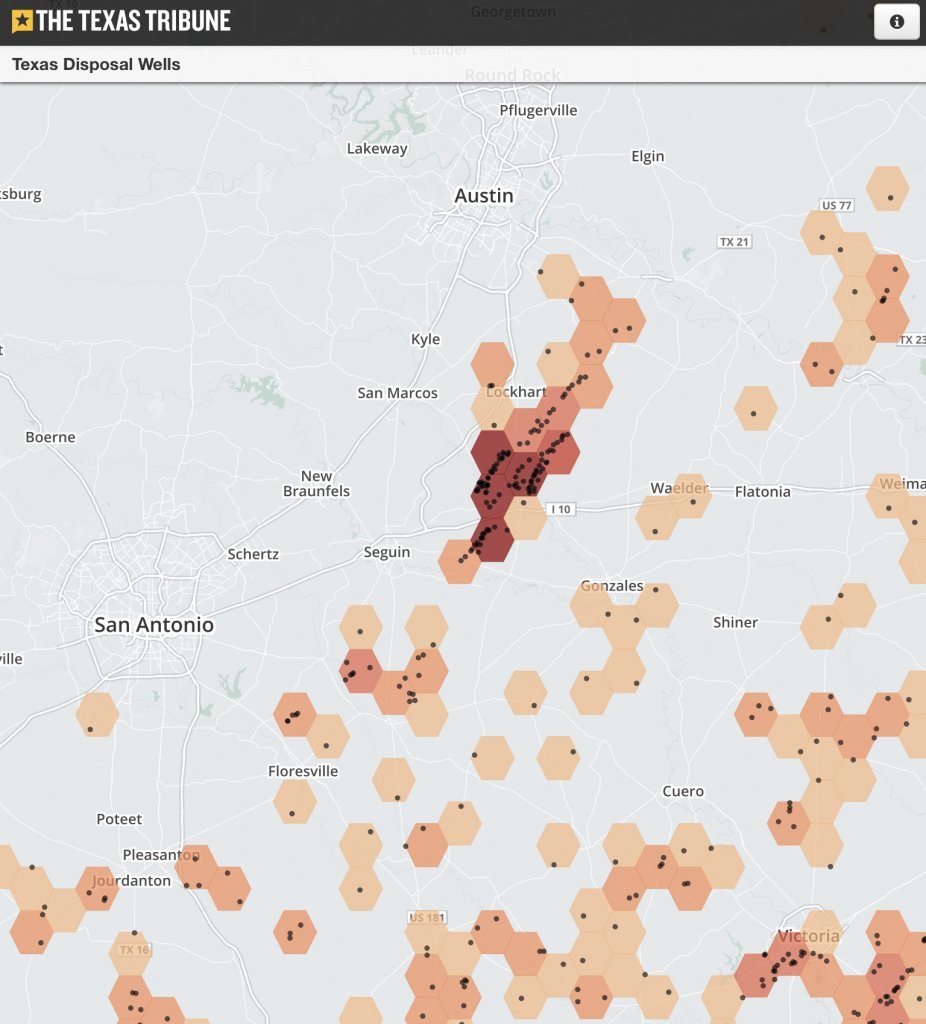Click the US 77 highway shield
Screen dimensions: 926x1024
pyautogui.click(x=835, y=205)
